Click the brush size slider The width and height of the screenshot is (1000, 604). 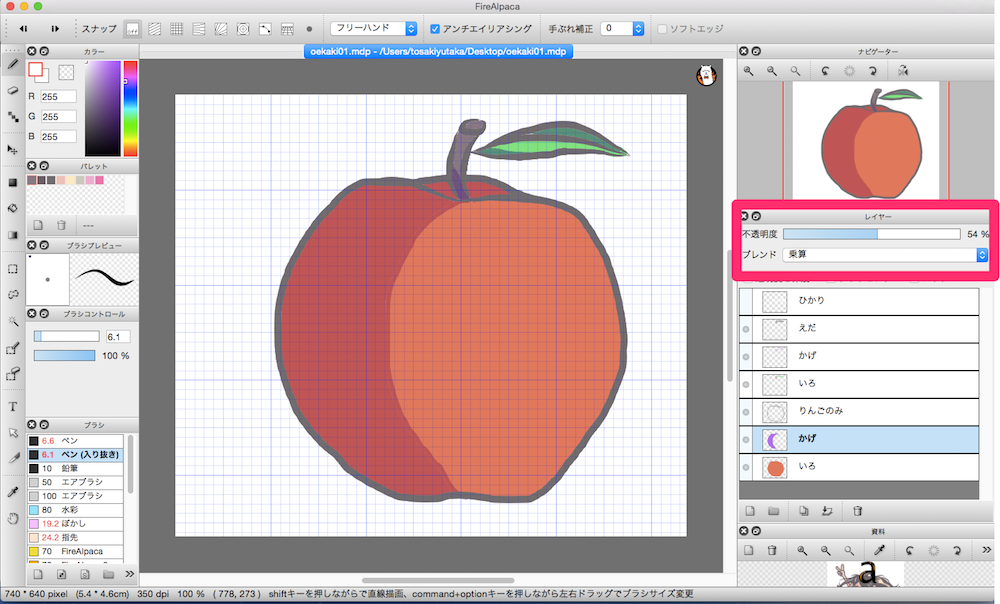pos(66,336)
